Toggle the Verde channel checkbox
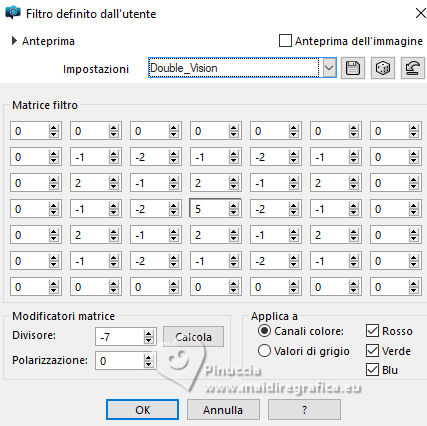This screenshot has width=427, height=426. (x=372, y=351)
